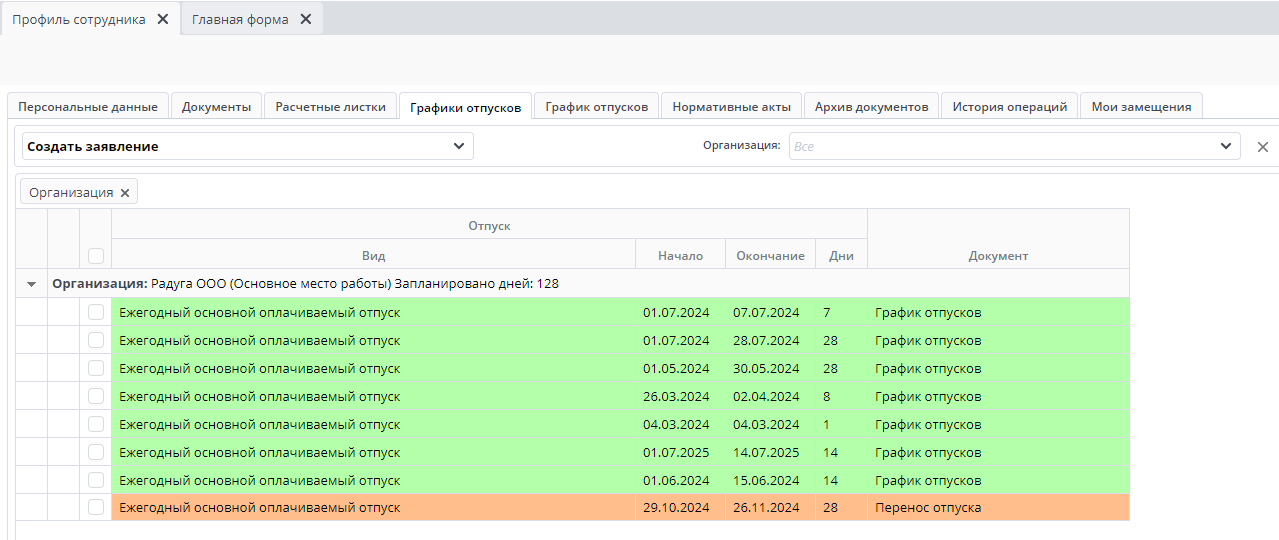Tick the checkbox for the 26.03.2024 vacation
The image size is (1279, 540).
tap(96, 396)
